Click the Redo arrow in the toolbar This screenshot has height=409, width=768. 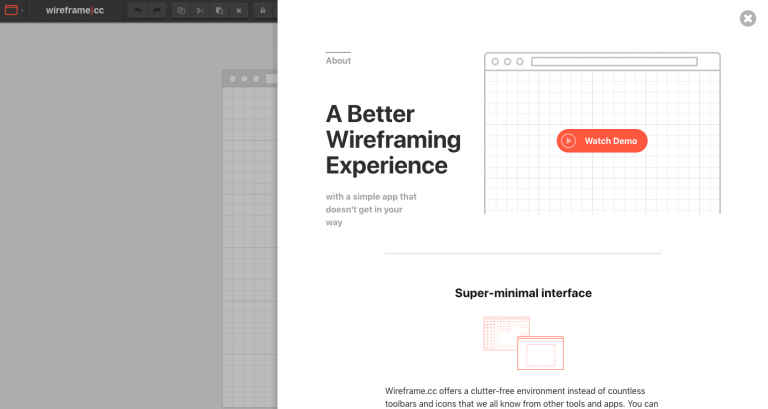click(x=157, y=10)
